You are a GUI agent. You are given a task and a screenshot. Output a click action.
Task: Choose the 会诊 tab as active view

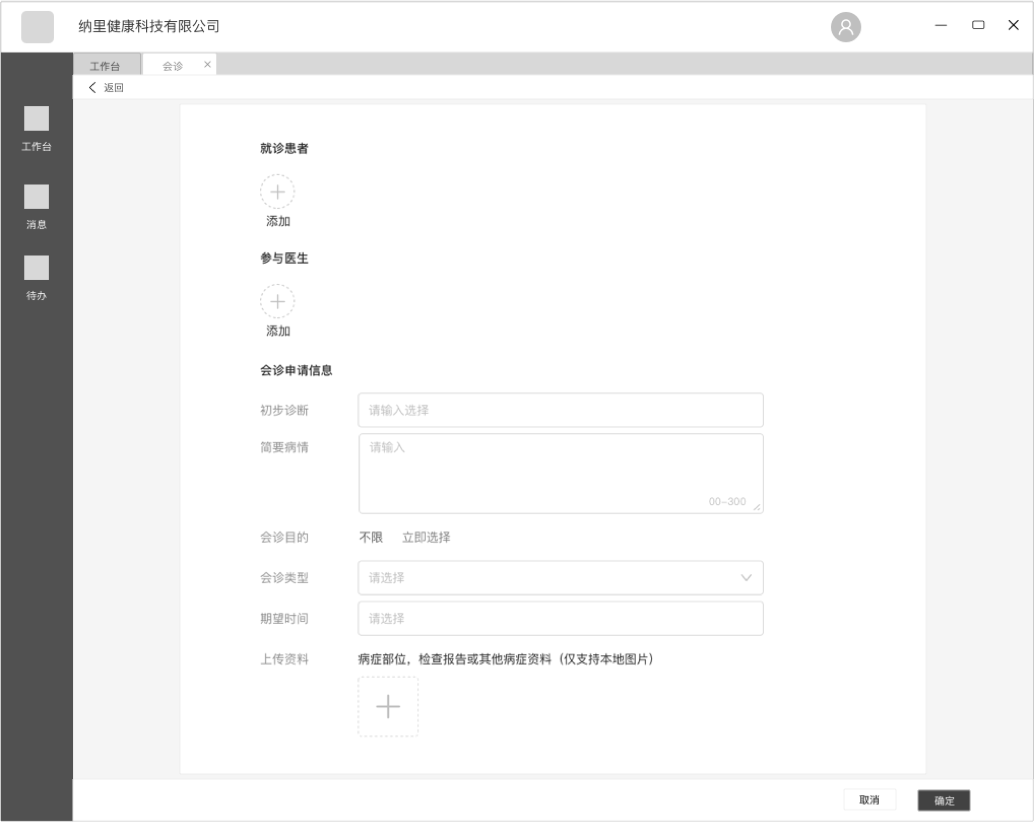pos(172,64)
